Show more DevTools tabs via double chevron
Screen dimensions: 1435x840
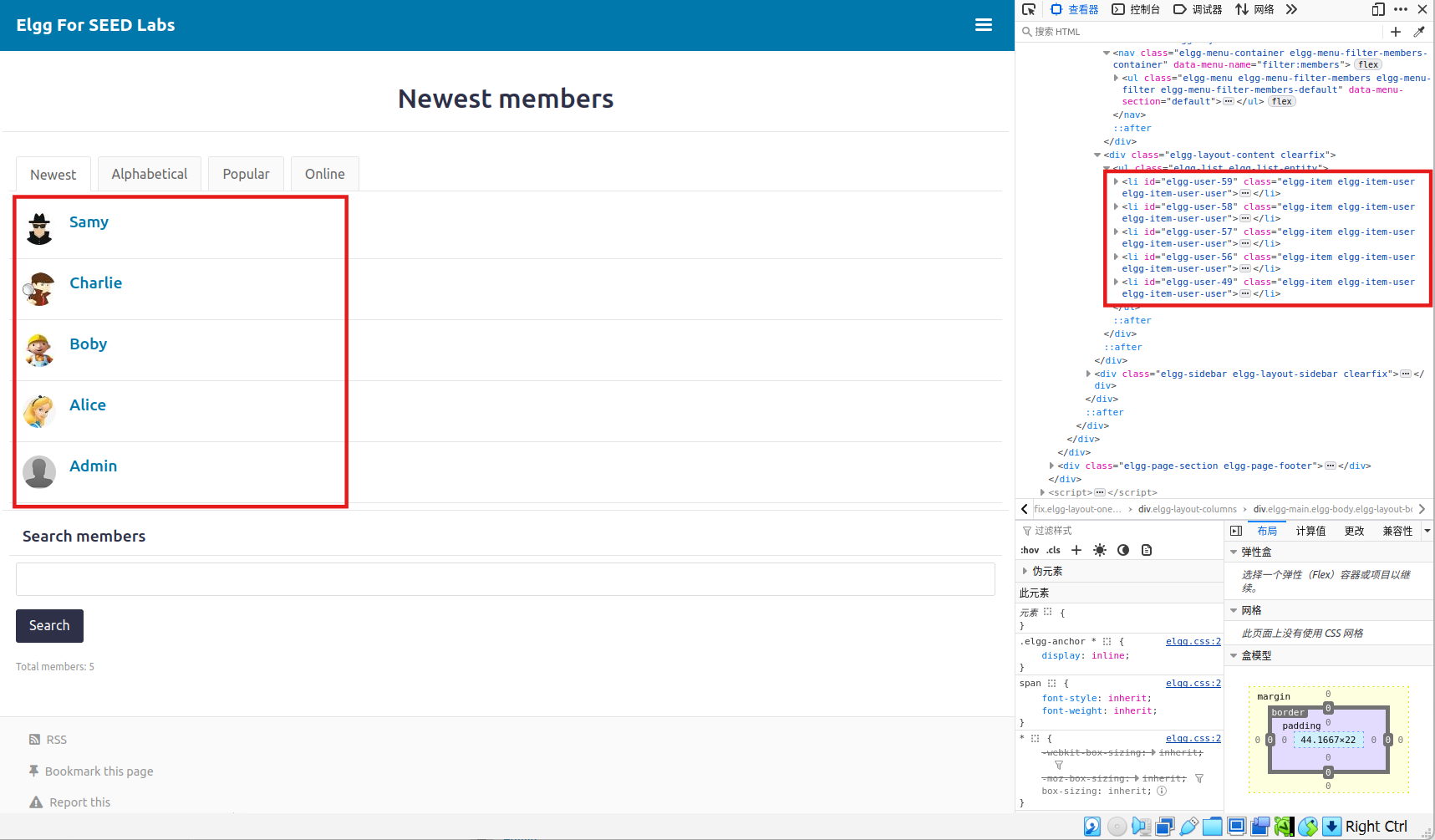pos(1291,9)
